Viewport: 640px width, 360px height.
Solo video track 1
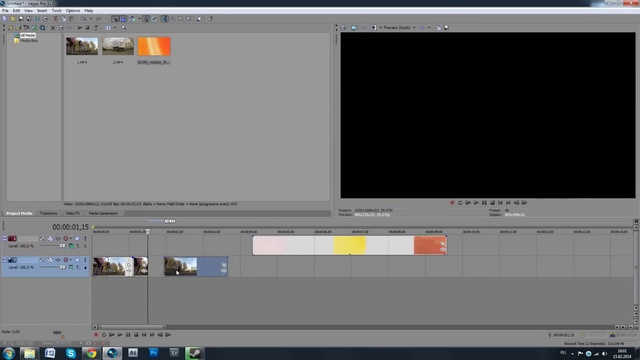tap(85, 238)
